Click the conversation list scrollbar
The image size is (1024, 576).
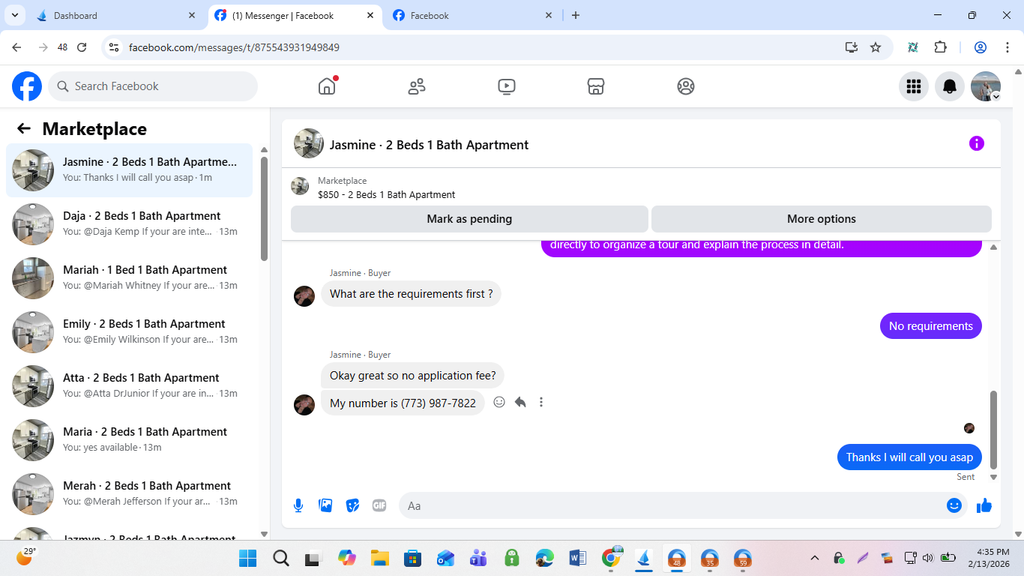click(x=264, y=209)
